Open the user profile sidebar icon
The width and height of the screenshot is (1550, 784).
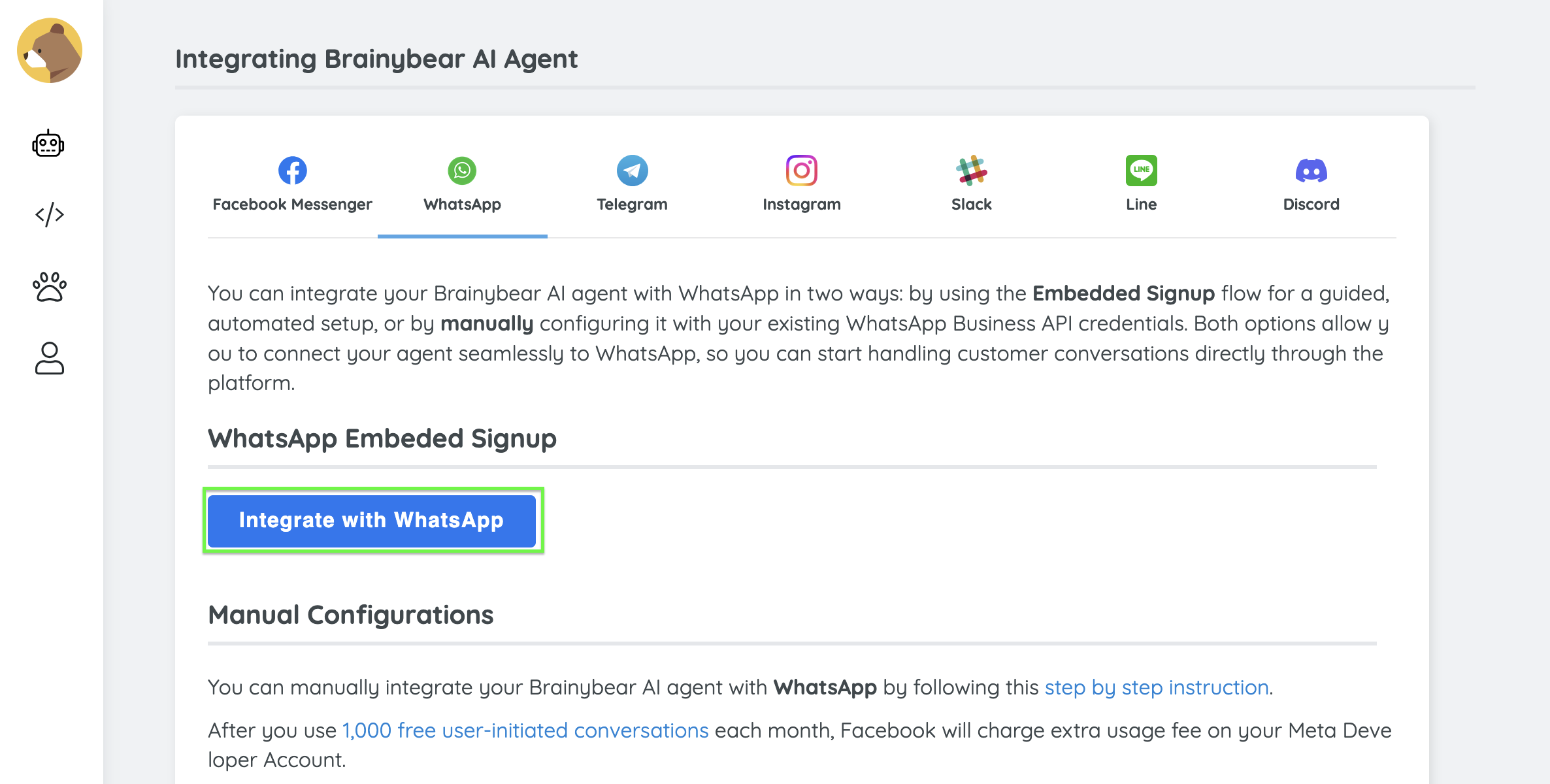[x=50, y=358]
